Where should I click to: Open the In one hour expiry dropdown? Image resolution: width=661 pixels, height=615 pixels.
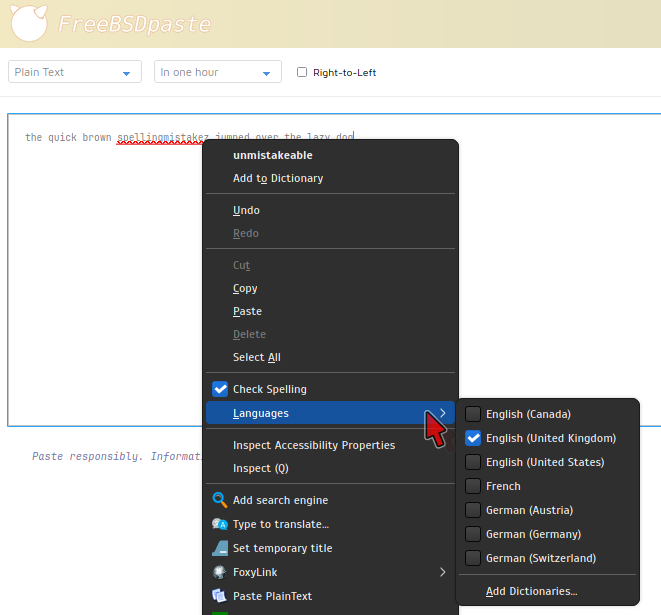point(218,72)
